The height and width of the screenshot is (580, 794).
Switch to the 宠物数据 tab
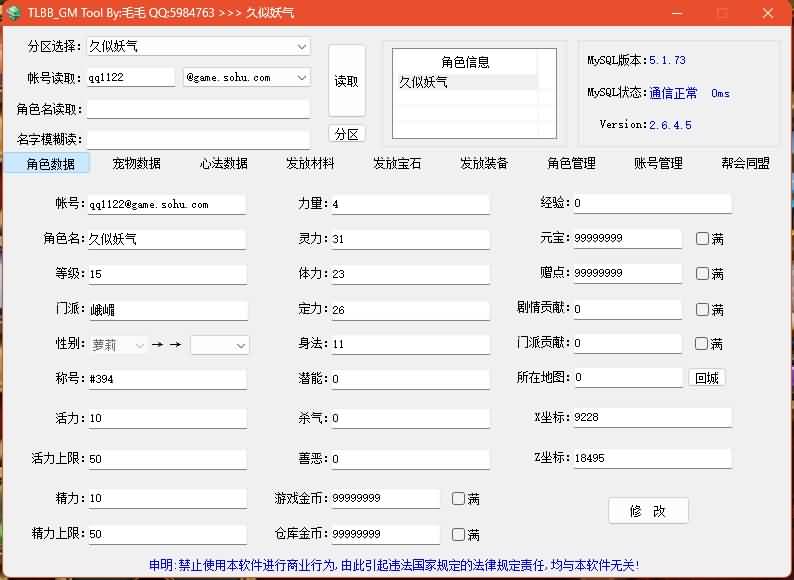[x=136, y=164]
